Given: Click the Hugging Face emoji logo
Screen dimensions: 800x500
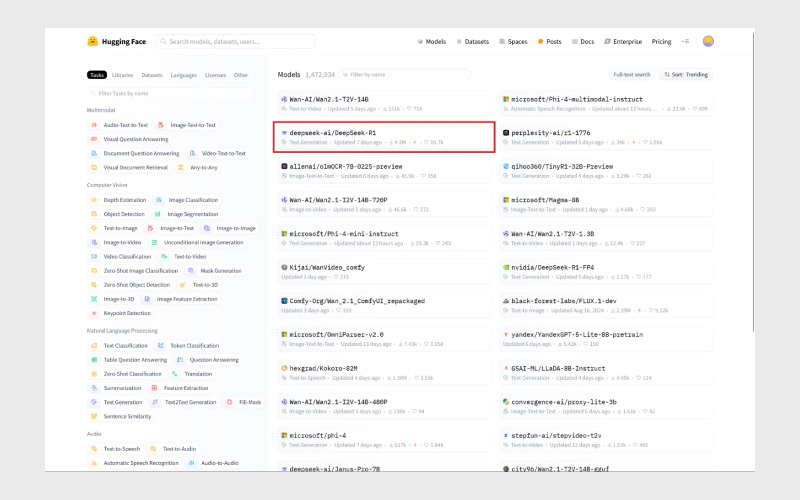Looking at the screenshot, I should 93,42.
